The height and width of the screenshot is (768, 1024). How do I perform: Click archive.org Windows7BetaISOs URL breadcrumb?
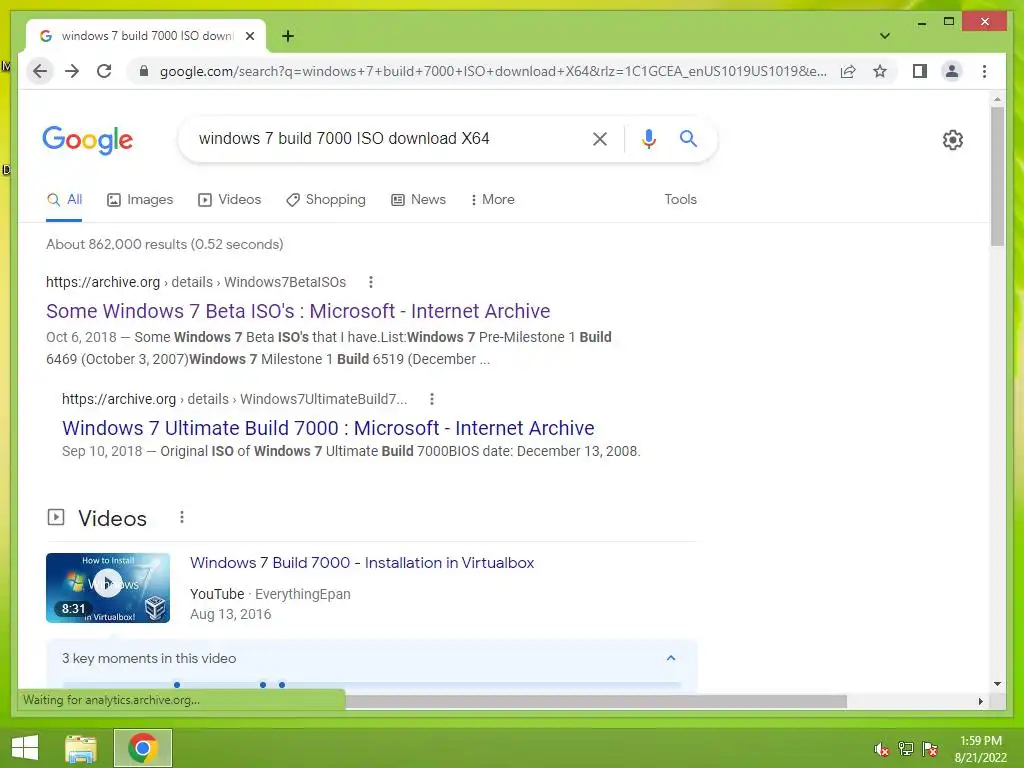tap(196, 282)
